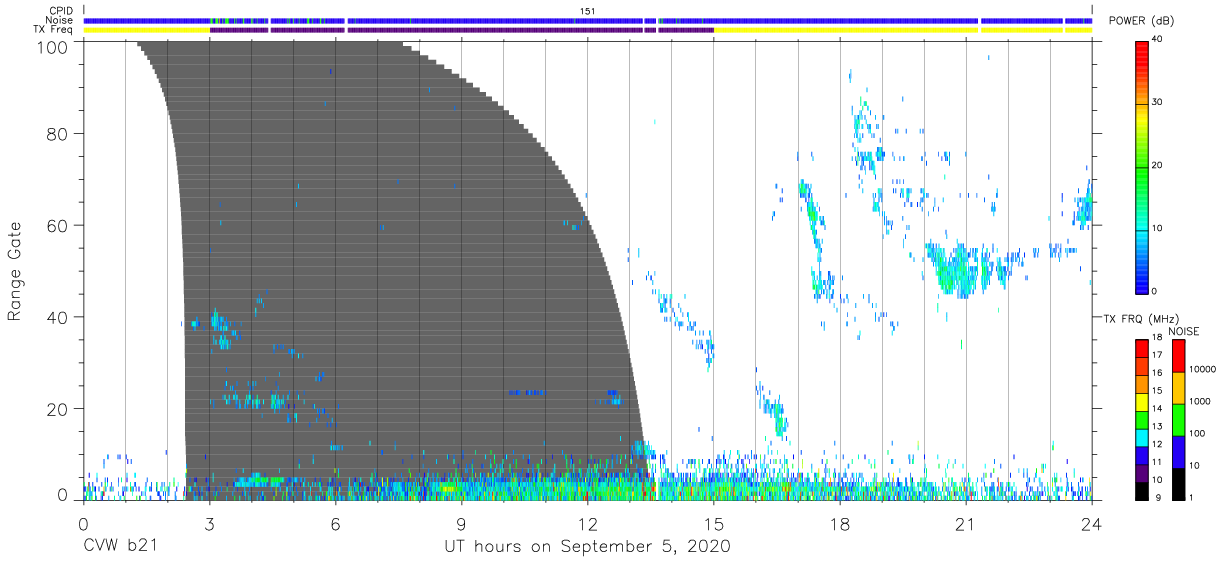Select the 30 tick on POWER colorbar
The image size is (1228, 567).
(1158, 103)
